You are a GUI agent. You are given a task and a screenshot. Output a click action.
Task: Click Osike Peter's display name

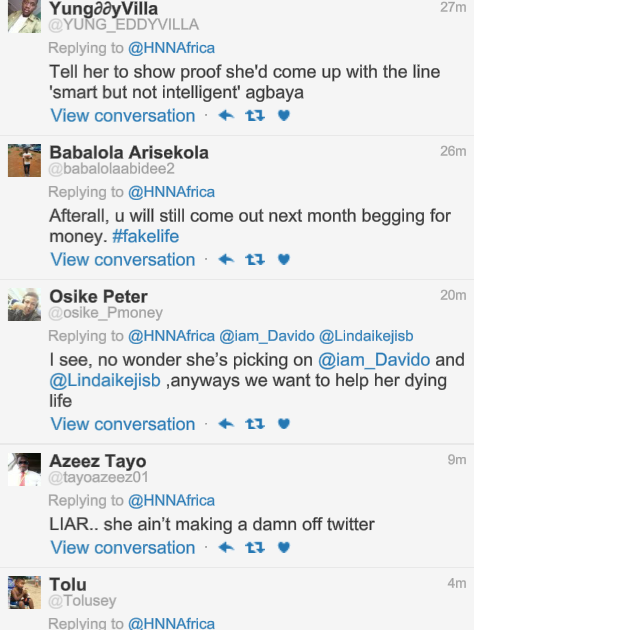98,297
